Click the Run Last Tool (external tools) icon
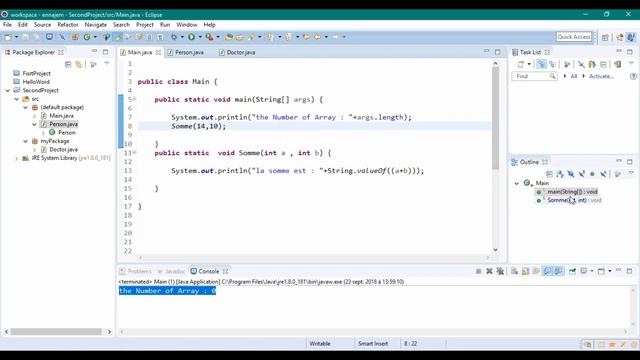Screen dimensions: 640x360 [209, 37]
